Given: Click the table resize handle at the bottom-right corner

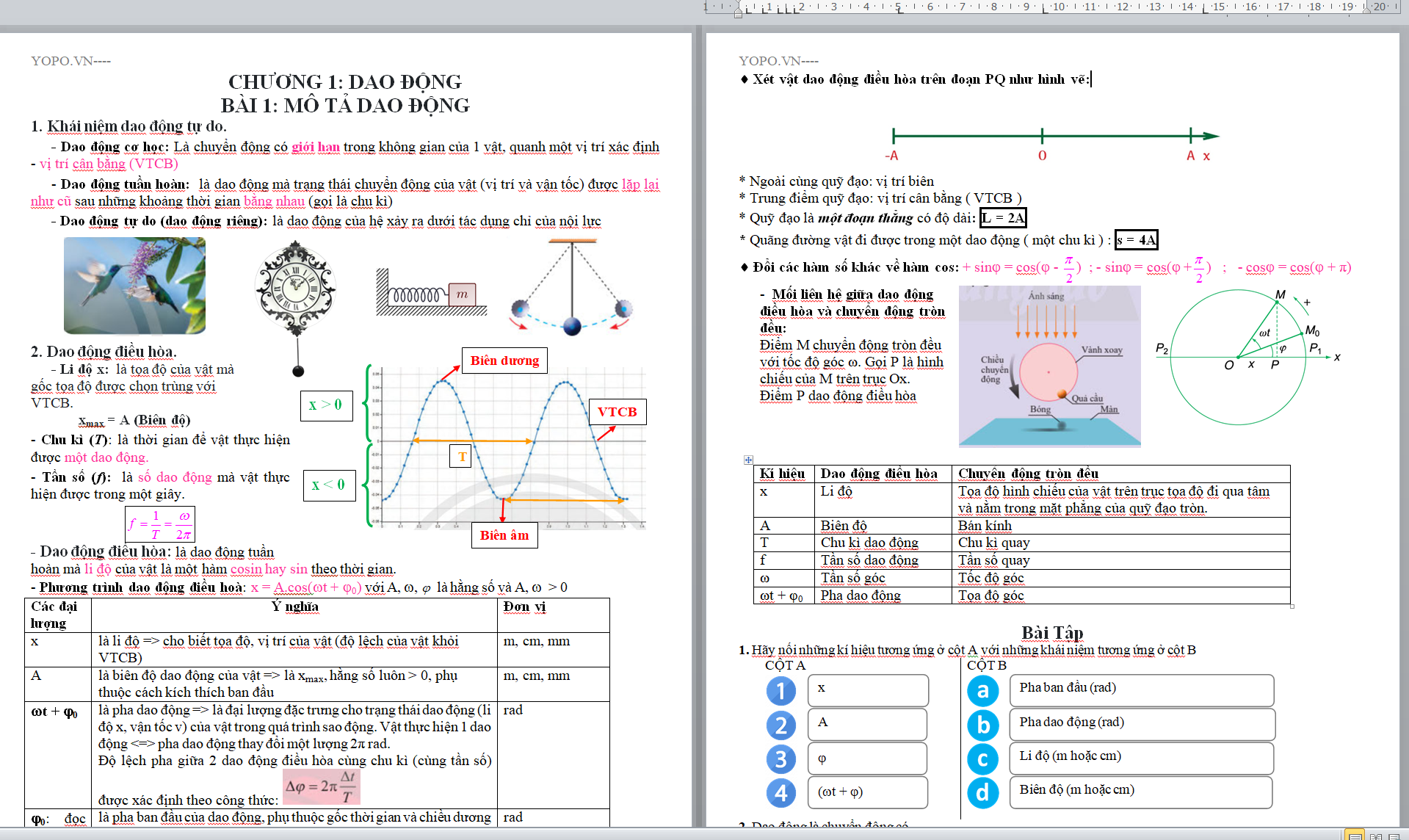Looking at the screenshot, I should pyautogui.click(x=1292, y=607).
